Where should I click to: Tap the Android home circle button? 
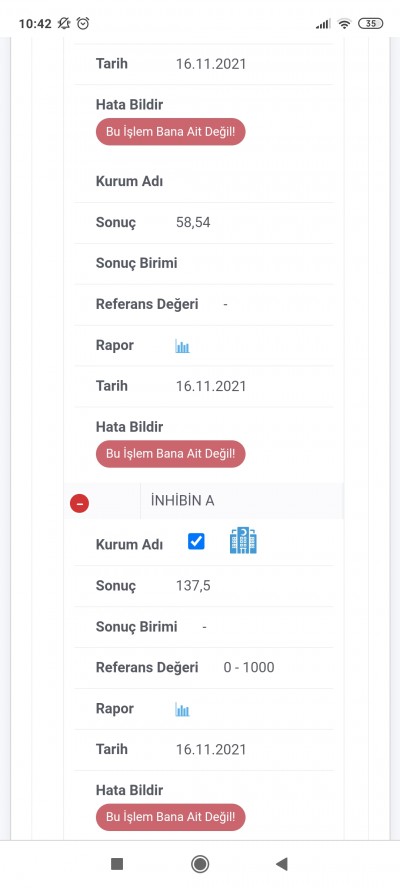200,864
